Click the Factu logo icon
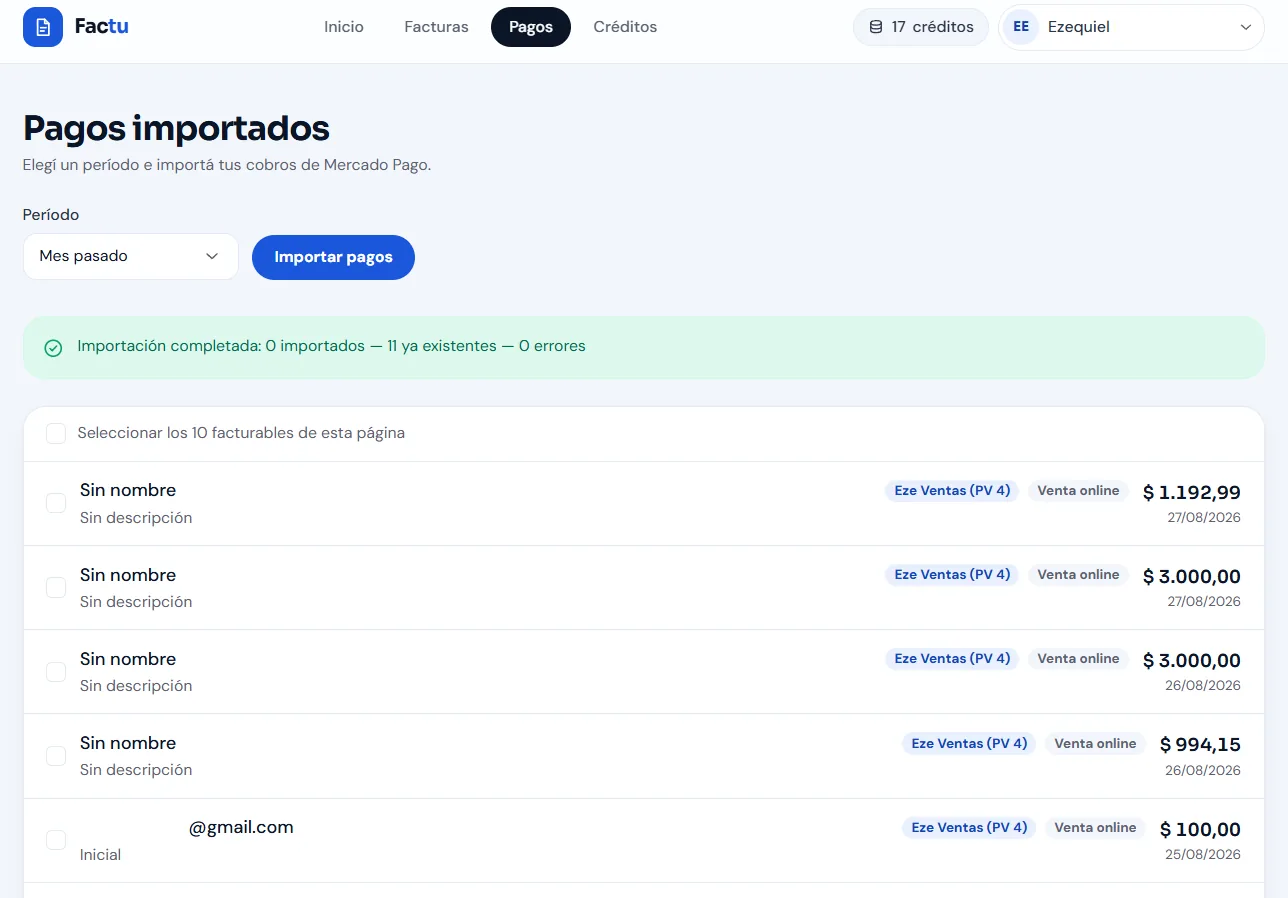 pos(43,27)
